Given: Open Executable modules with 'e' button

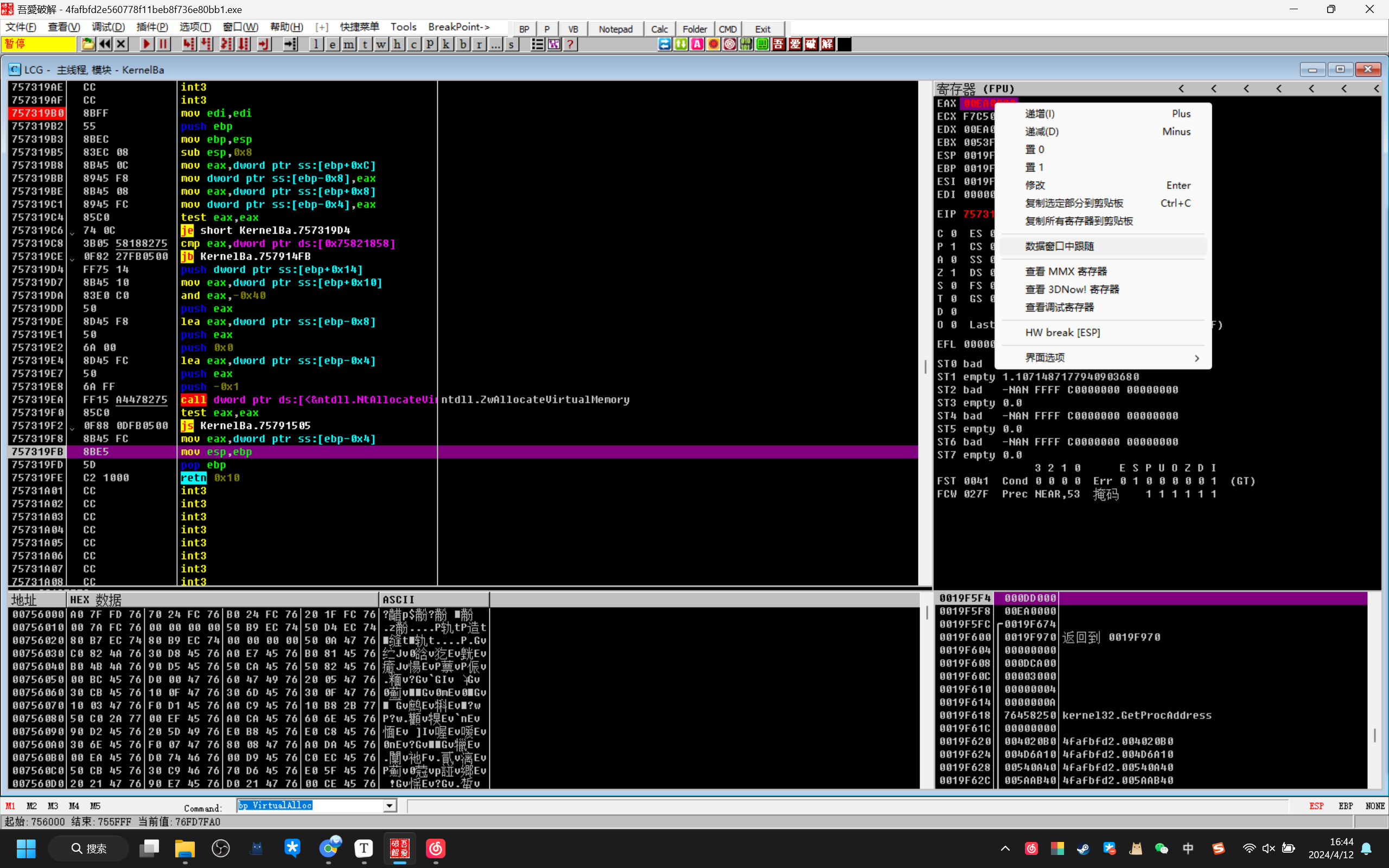Looking at the screenshot, I should pos(332,44).
